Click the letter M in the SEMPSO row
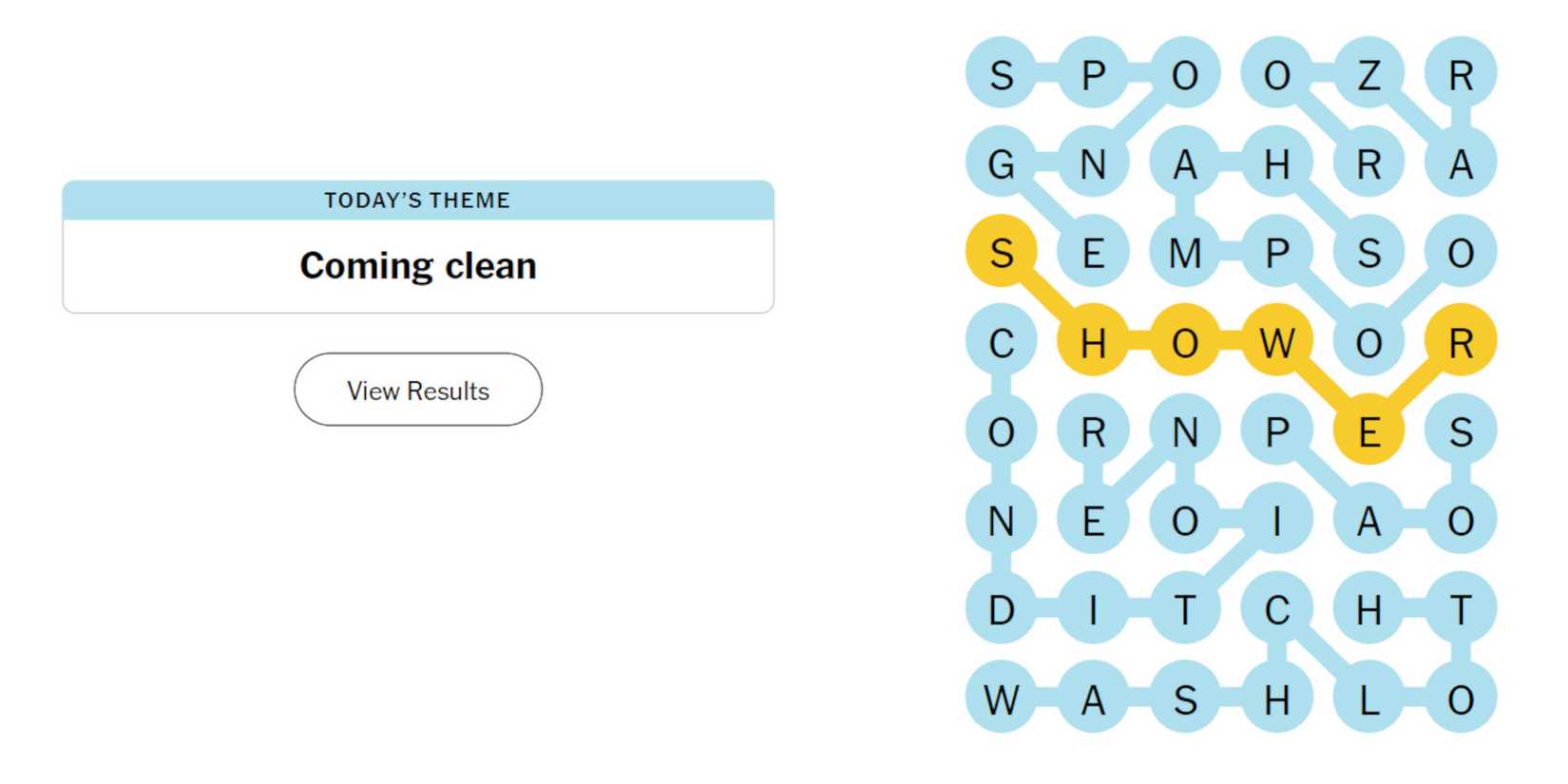Viewport: 1568px width, 784px height. [x=1185, y=252]
